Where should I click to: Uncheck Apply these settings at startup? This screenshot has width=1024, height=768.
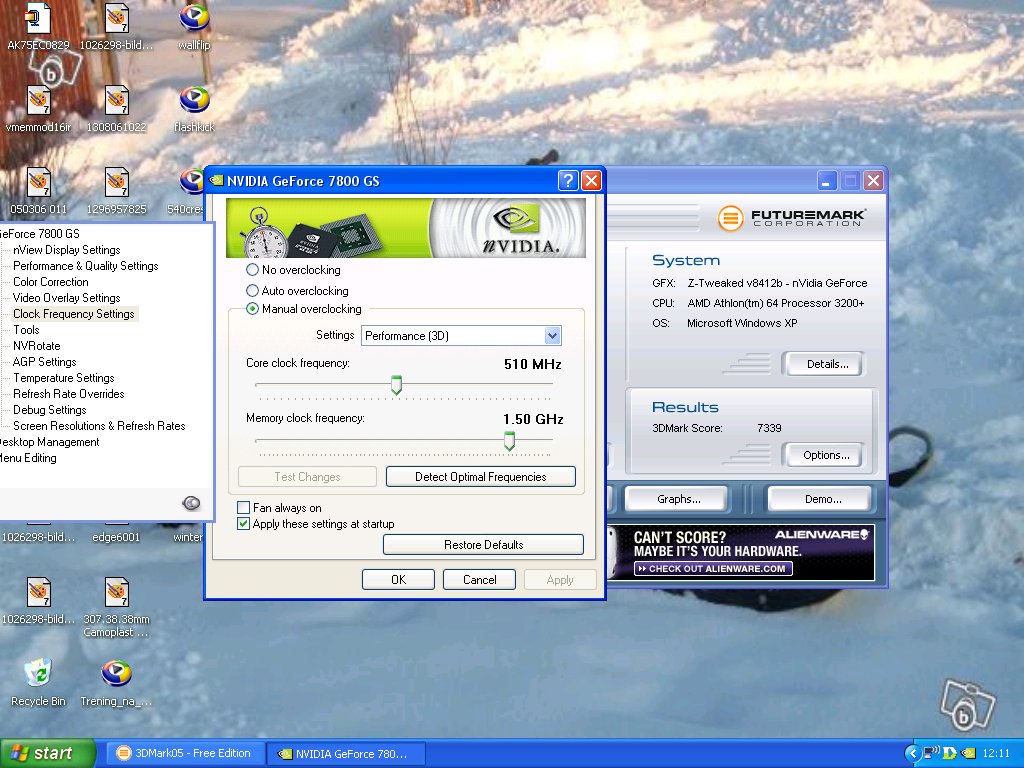[243, 524]
